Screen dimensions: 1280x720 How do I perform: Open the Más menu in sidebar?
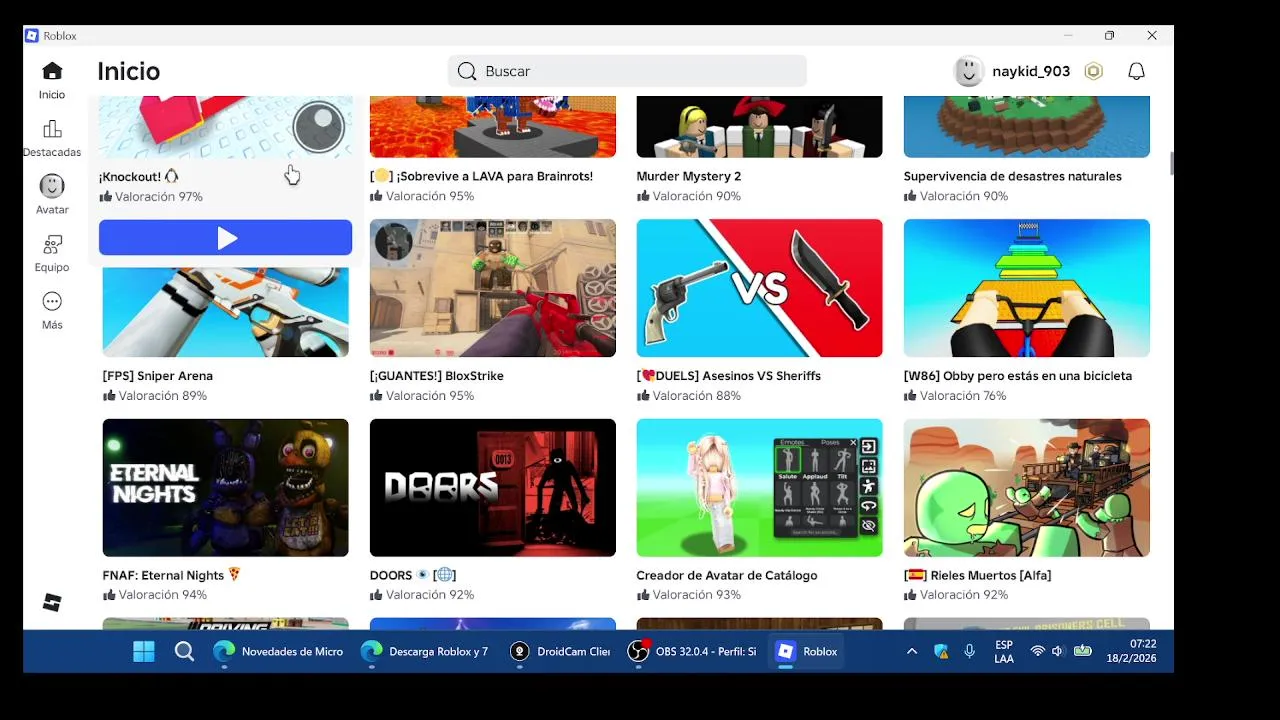(x=52, y=301)
